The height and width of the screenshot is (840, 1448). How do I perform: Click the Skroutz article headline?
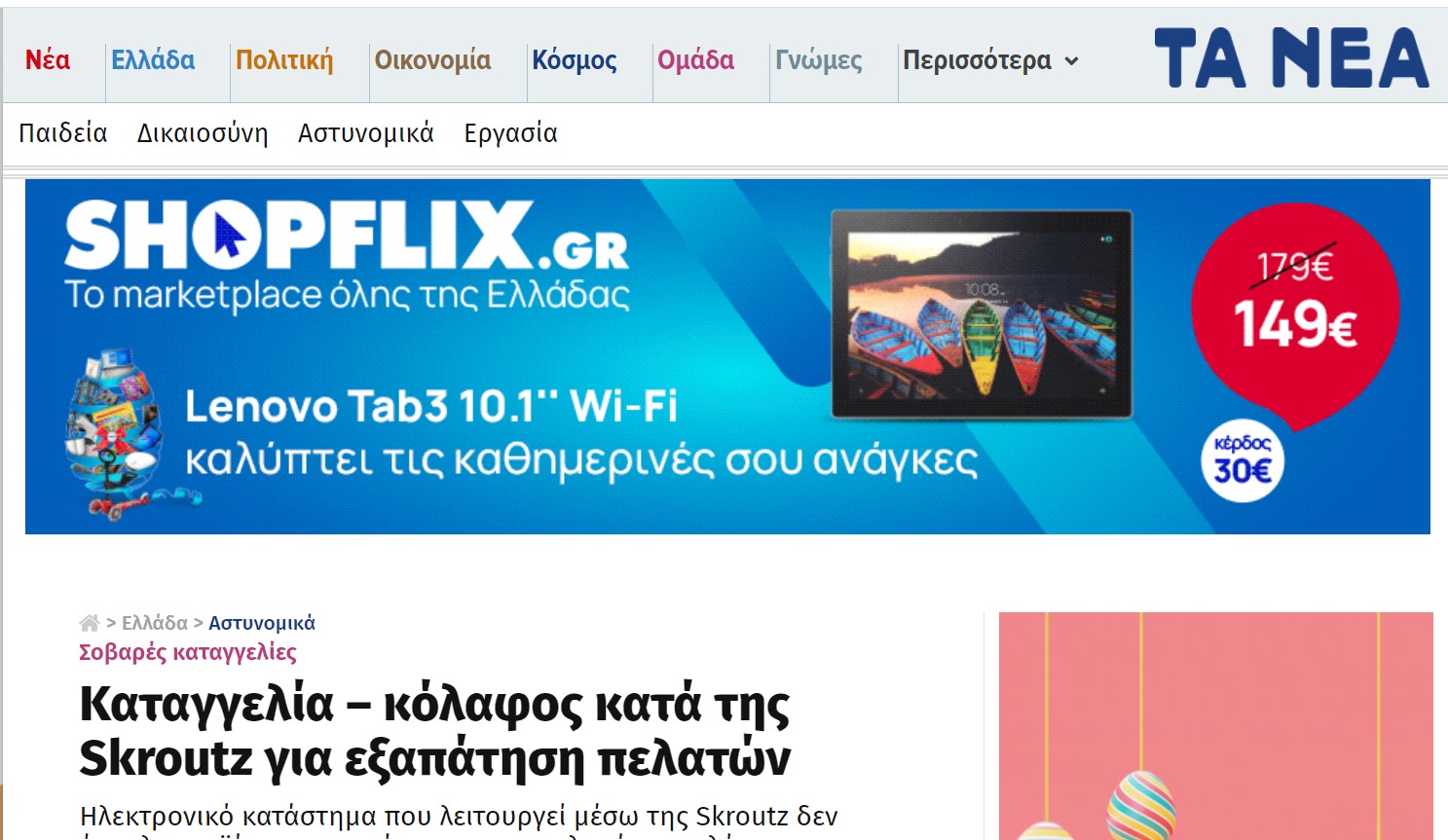click(435, 731)
